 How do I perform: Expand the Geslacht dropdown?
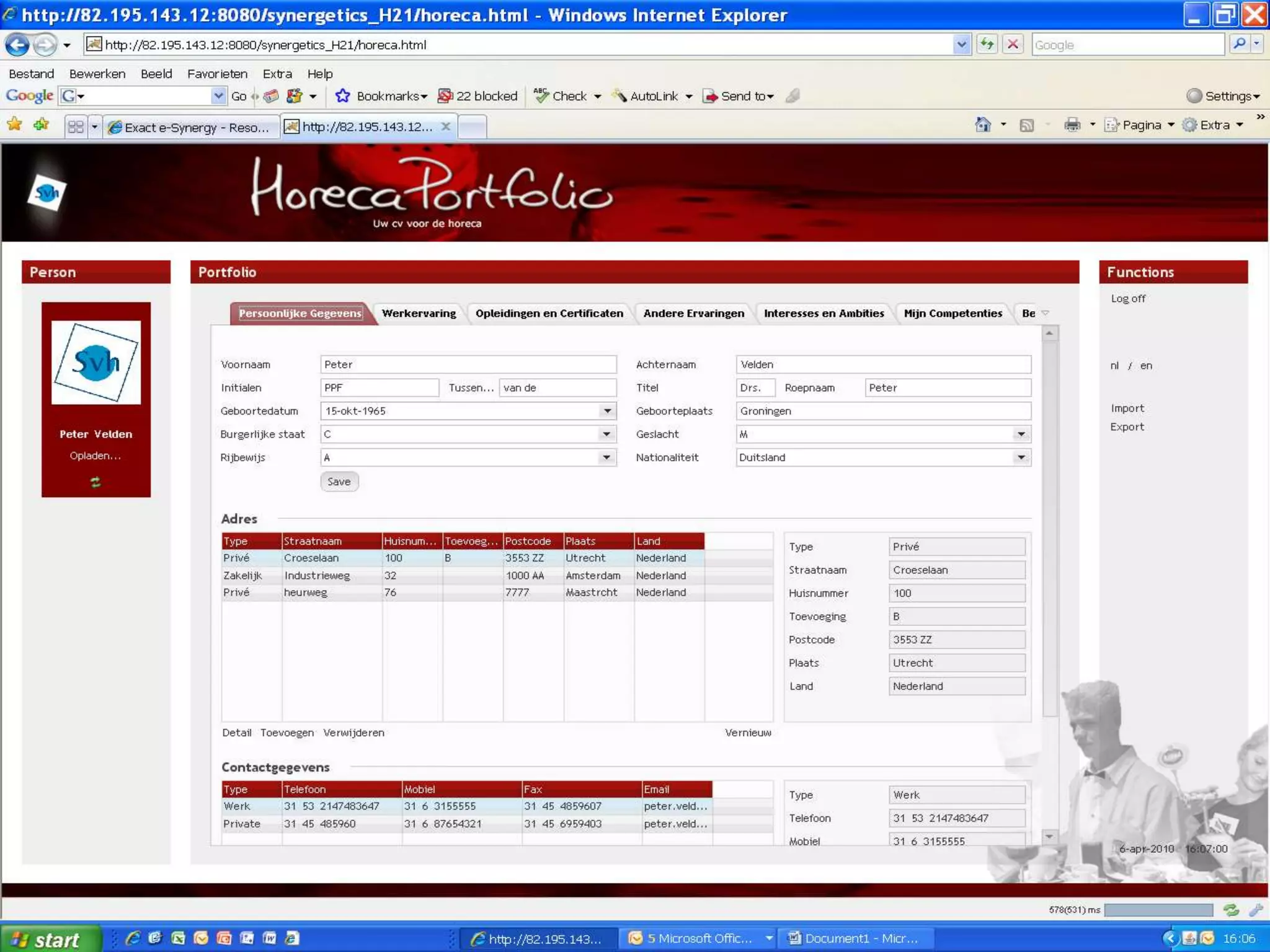(x=1021, y=434)
